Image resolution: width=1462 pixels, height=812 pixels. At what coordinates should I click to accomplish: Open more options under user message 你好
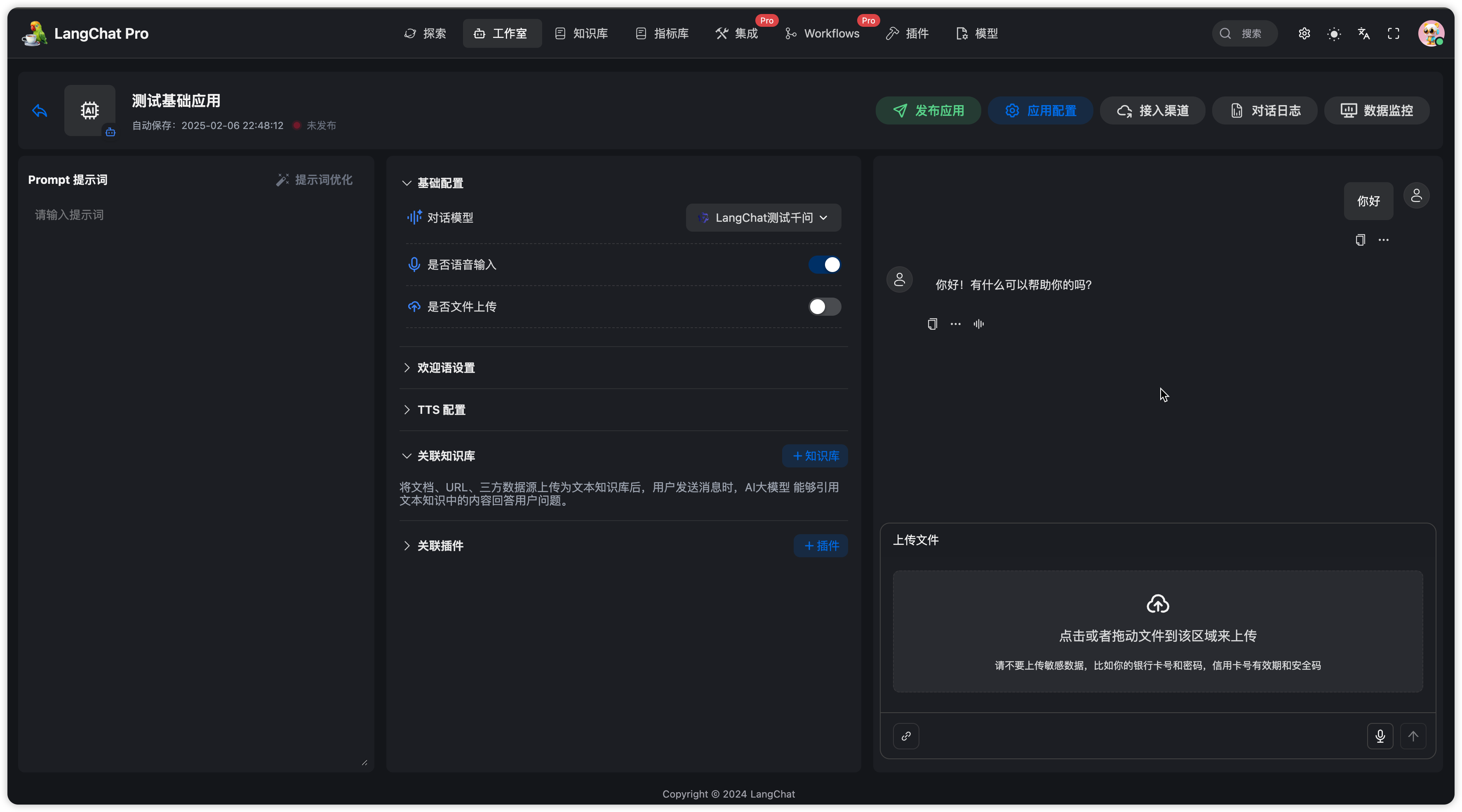1384,240
